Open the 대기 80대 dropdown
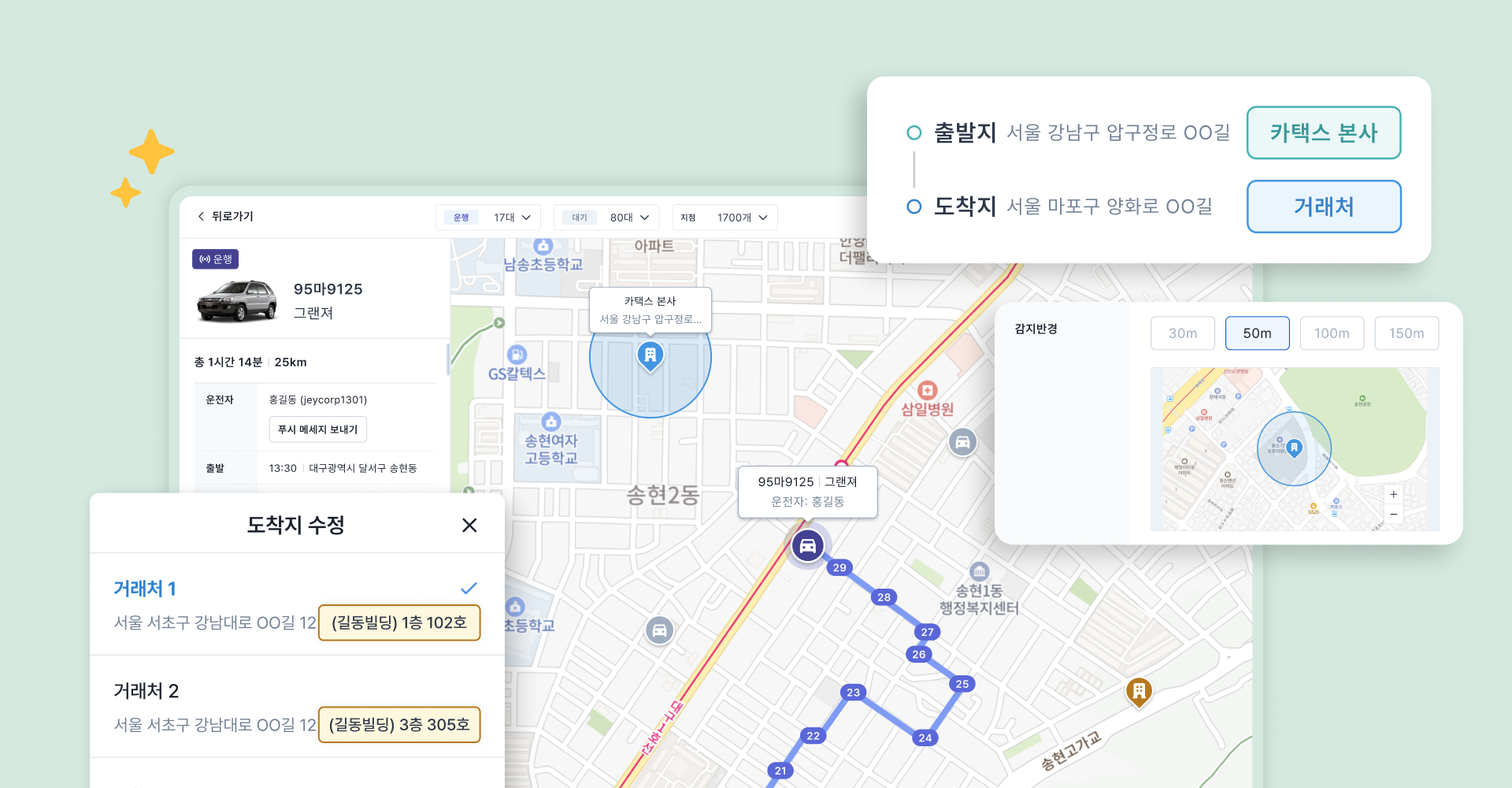Screen dimensions: 1512x788 click(606, 217)
